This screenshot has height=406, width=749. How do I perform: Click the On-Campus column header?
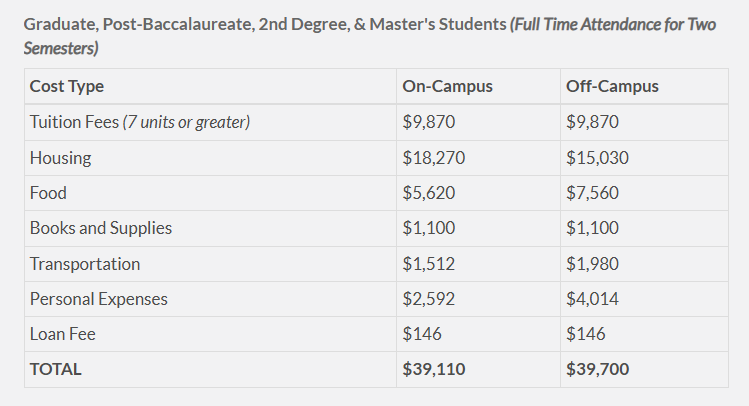tap(447, 87)
